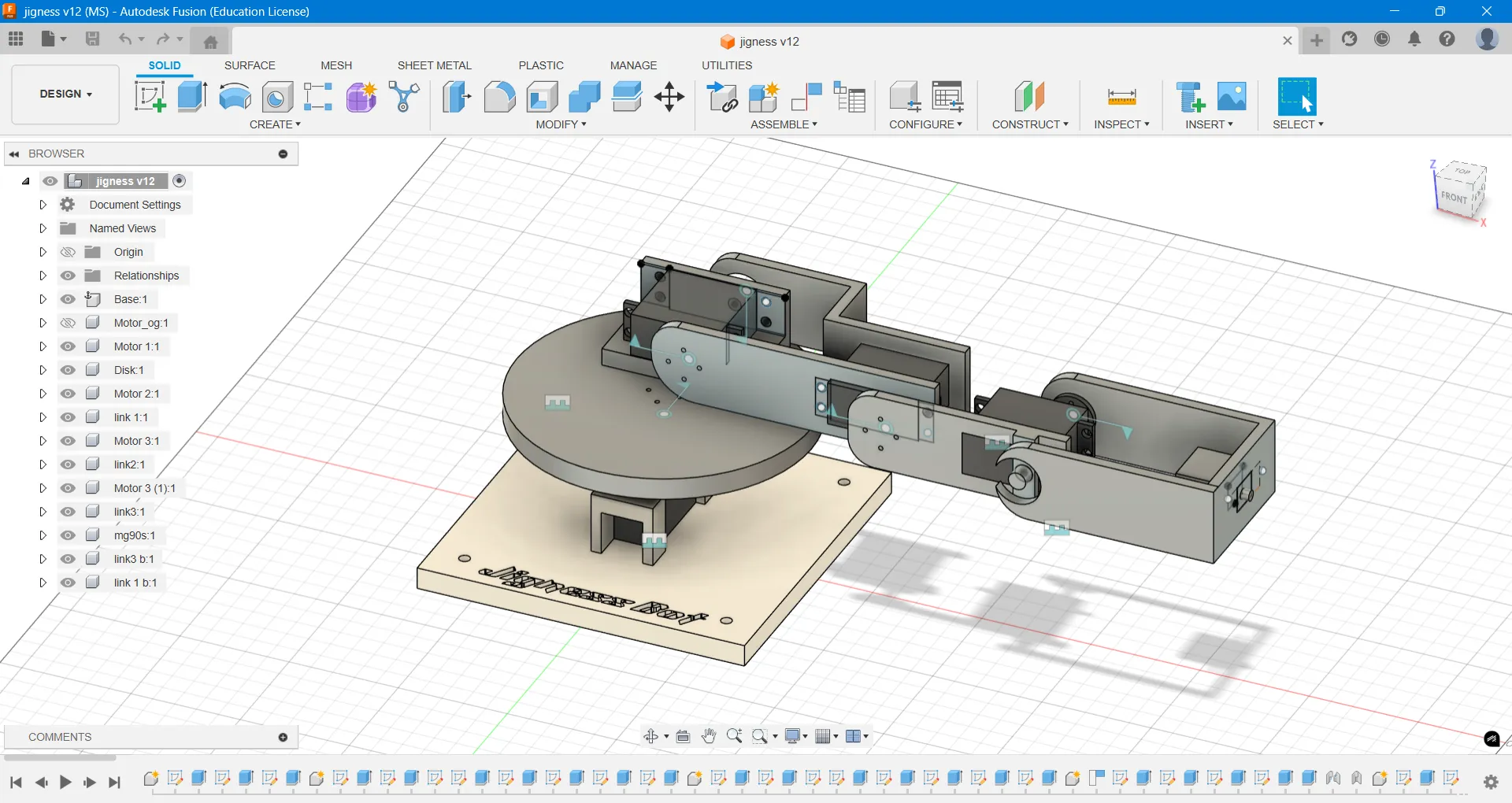Jump to timeline beginning
Image resolution: width=1512 pixels, height=803 pixels.
16,782
